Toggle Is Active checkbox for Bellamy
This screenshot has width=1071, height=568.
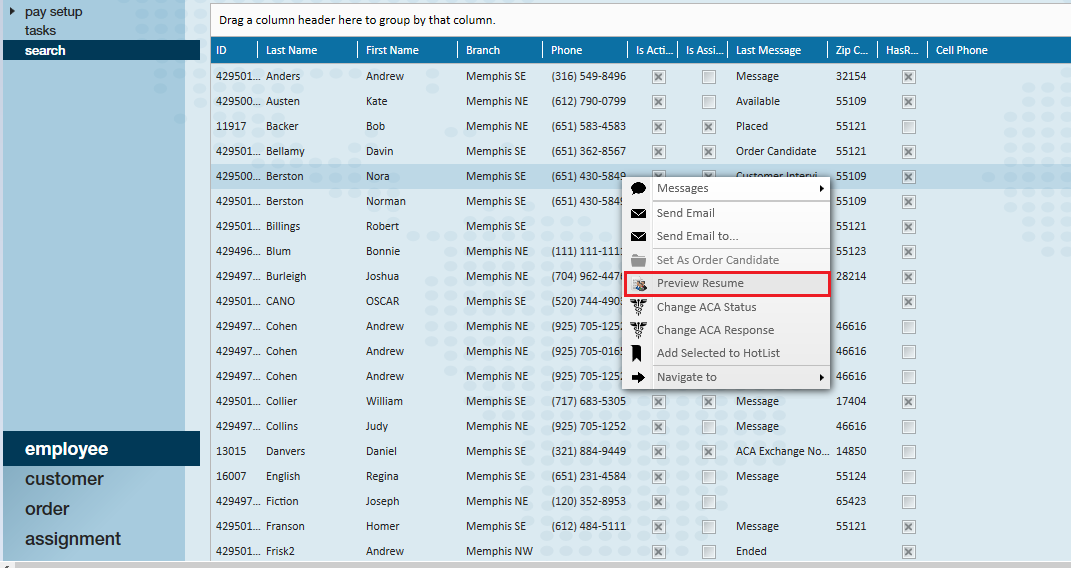[x=658, y=152]
